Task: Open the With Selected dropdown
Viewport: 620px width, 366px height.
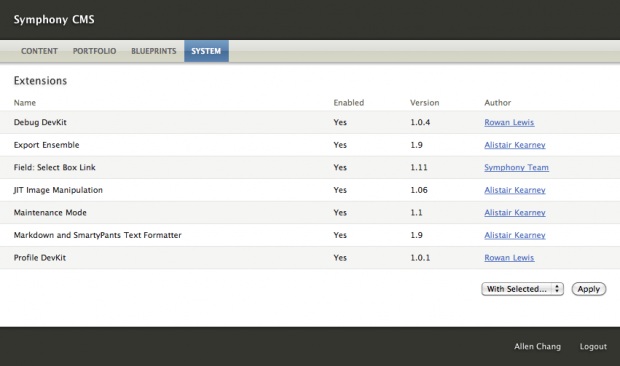Action: pos(522,289)
